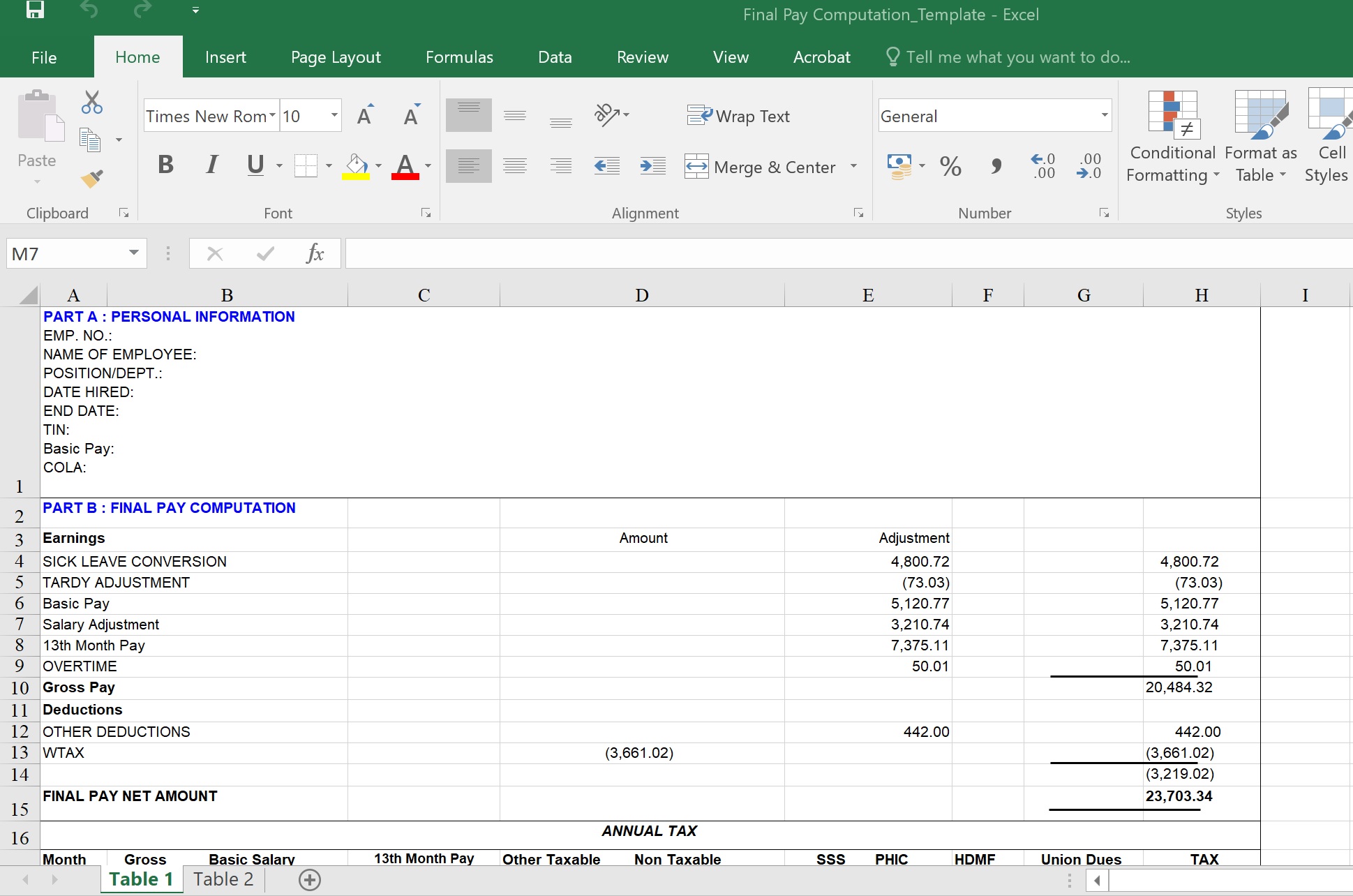Image resolution: width=1353 pixels, height=896 pixels.
Task: Open the Acrobat tab
Action: [x=821, y=57]
